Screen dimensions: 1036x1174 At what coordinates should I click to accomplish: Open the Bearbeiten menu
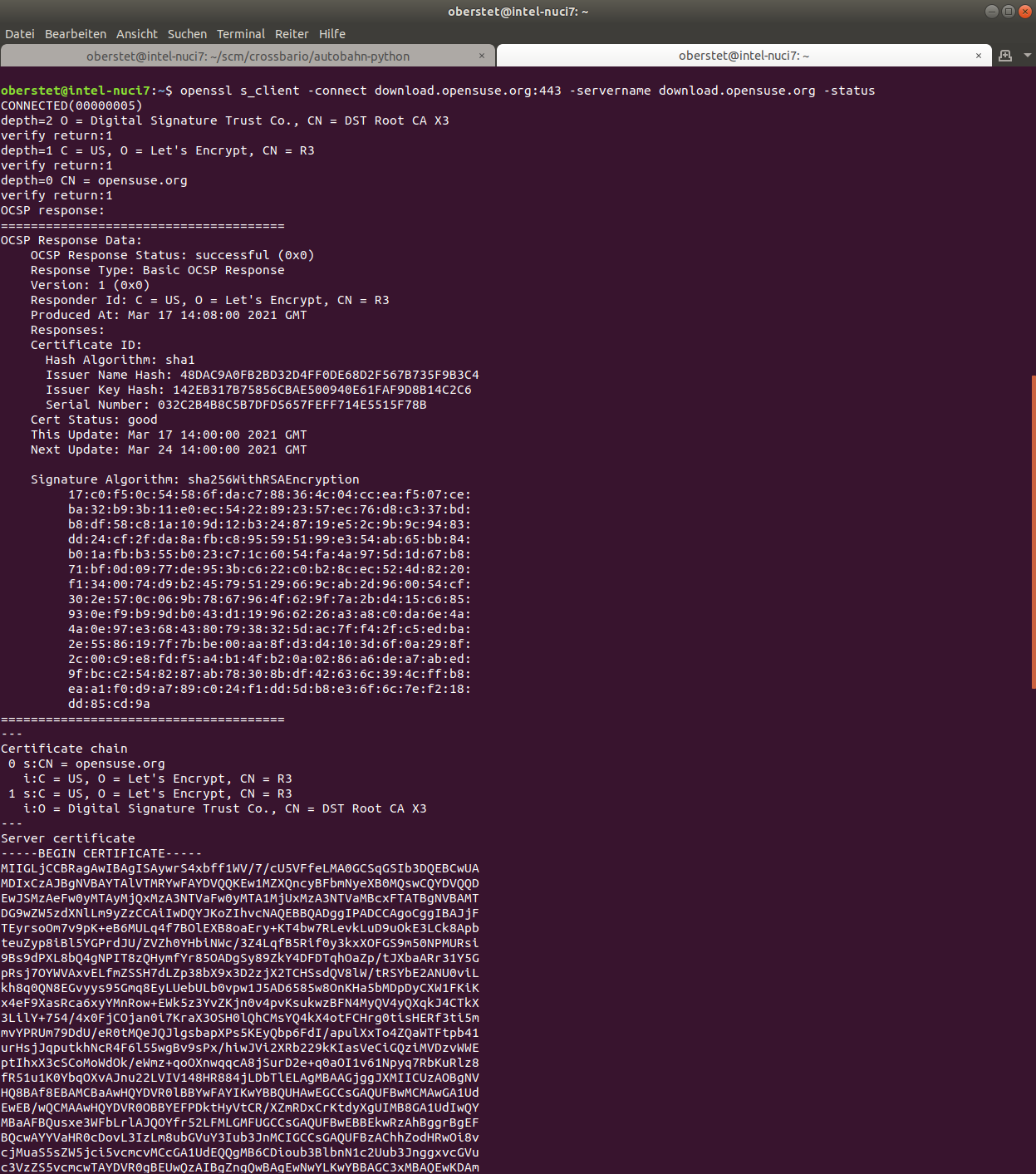[75, 34]
